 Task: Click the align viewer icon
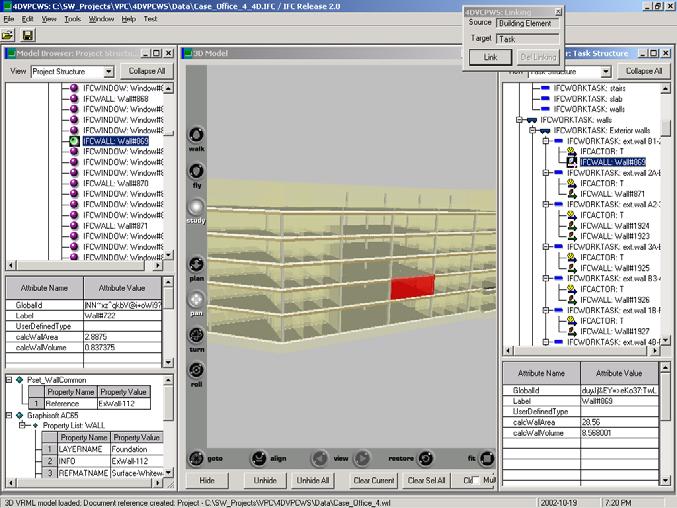click(259, 458)
